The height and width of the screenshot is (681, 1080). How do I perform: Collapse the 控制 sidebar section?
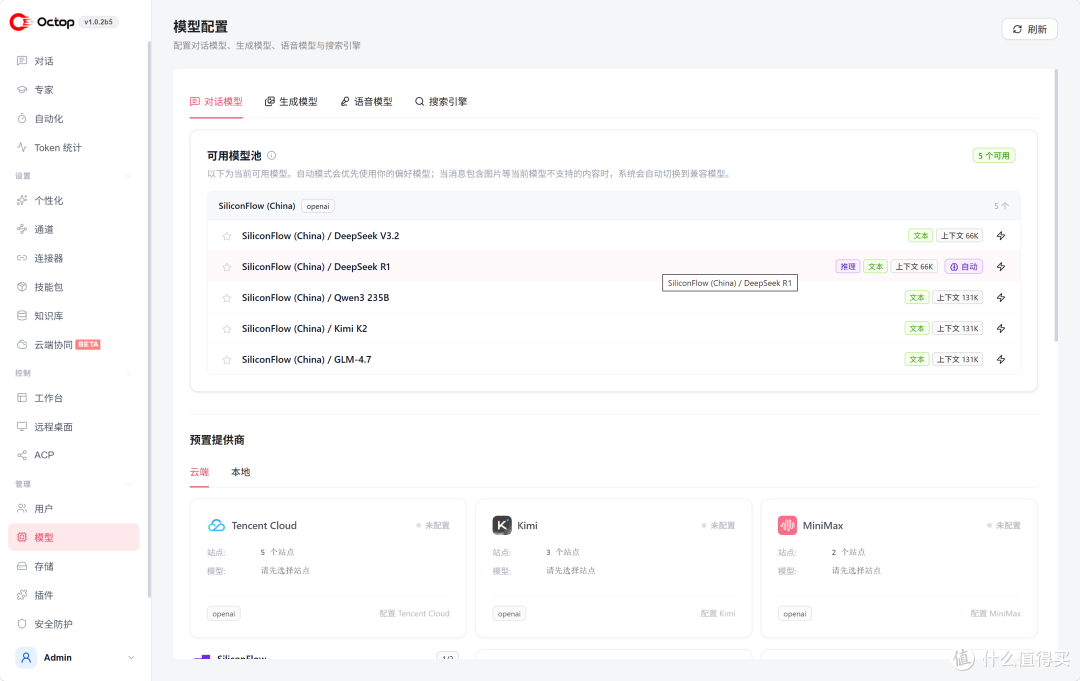[x=129, y=373]
